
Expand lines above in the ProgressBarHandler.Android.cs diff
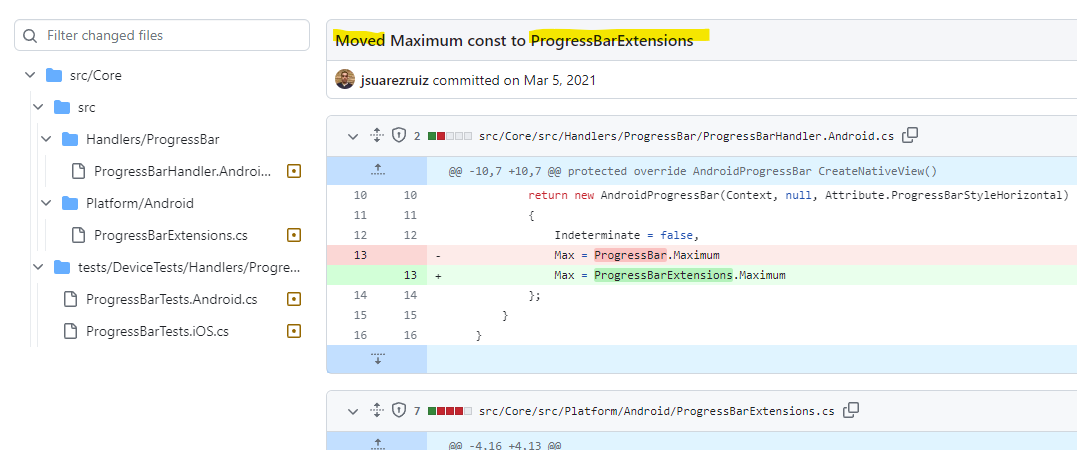377,170
